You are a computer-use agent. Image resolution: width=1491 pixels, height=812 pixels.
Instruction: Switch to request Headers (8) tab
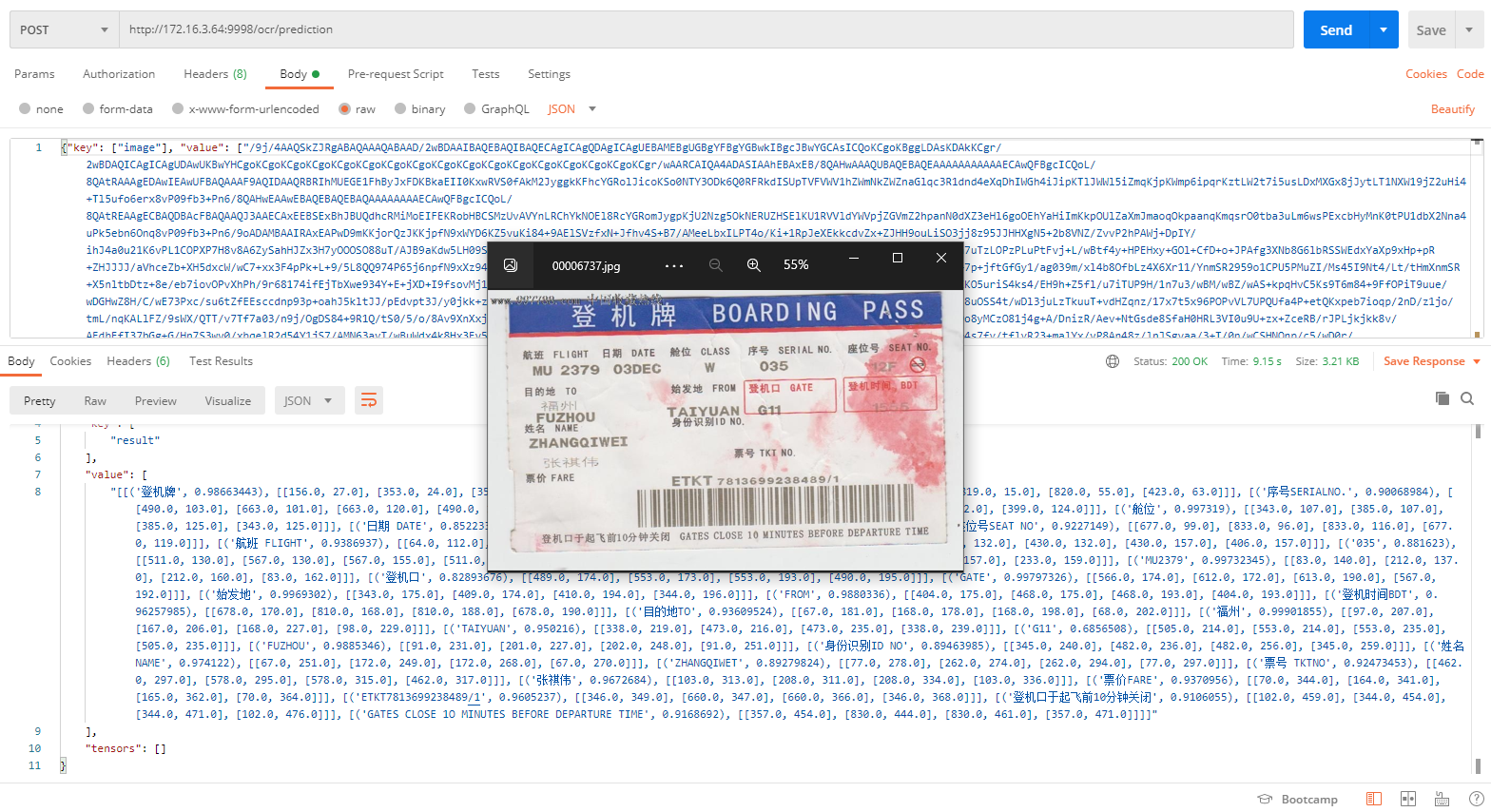tap(215, 74)
